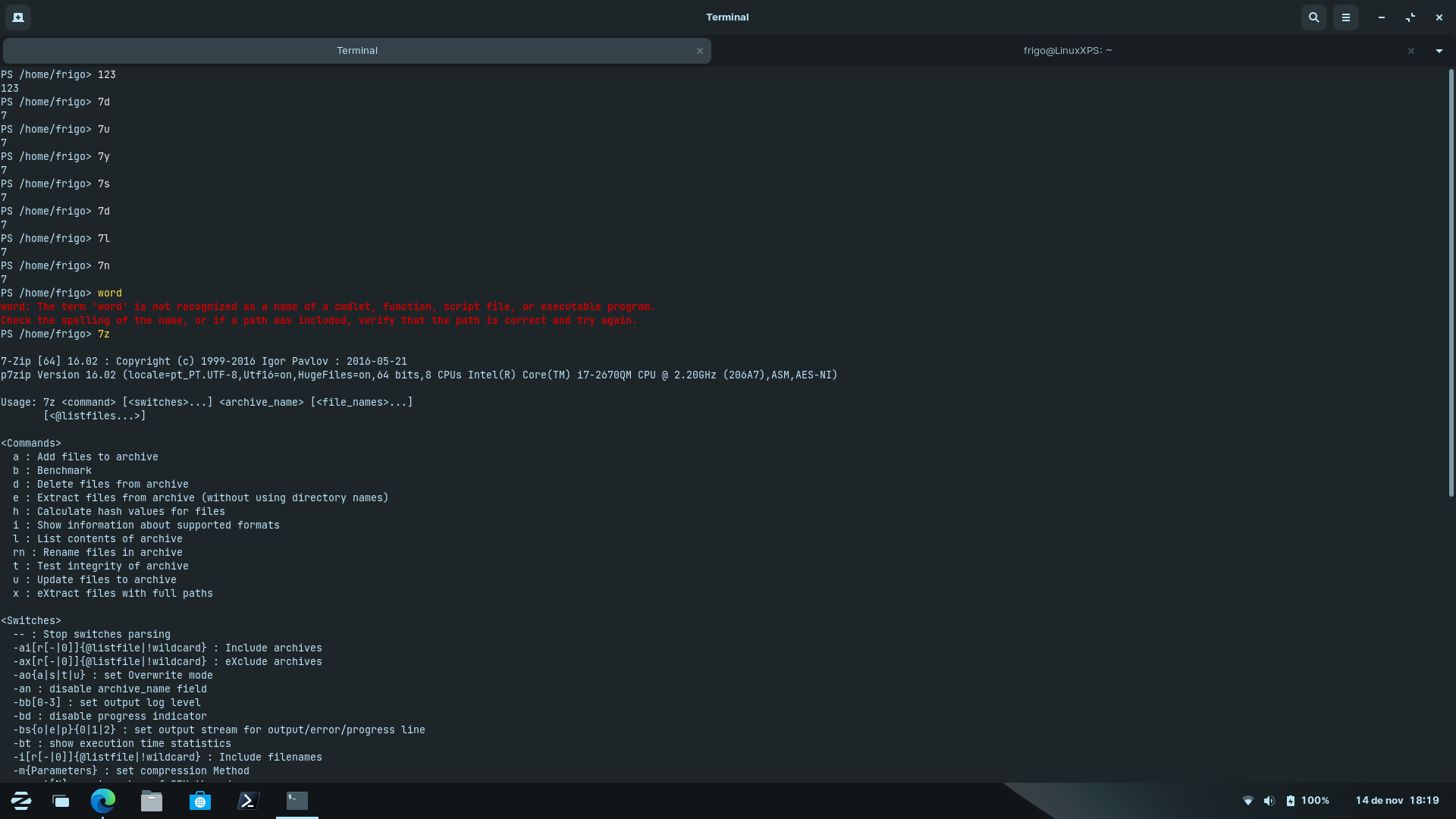Open a new terminal tab
Image resolution: width=1456 pixels, height=819 pixels.
[18, 17]
